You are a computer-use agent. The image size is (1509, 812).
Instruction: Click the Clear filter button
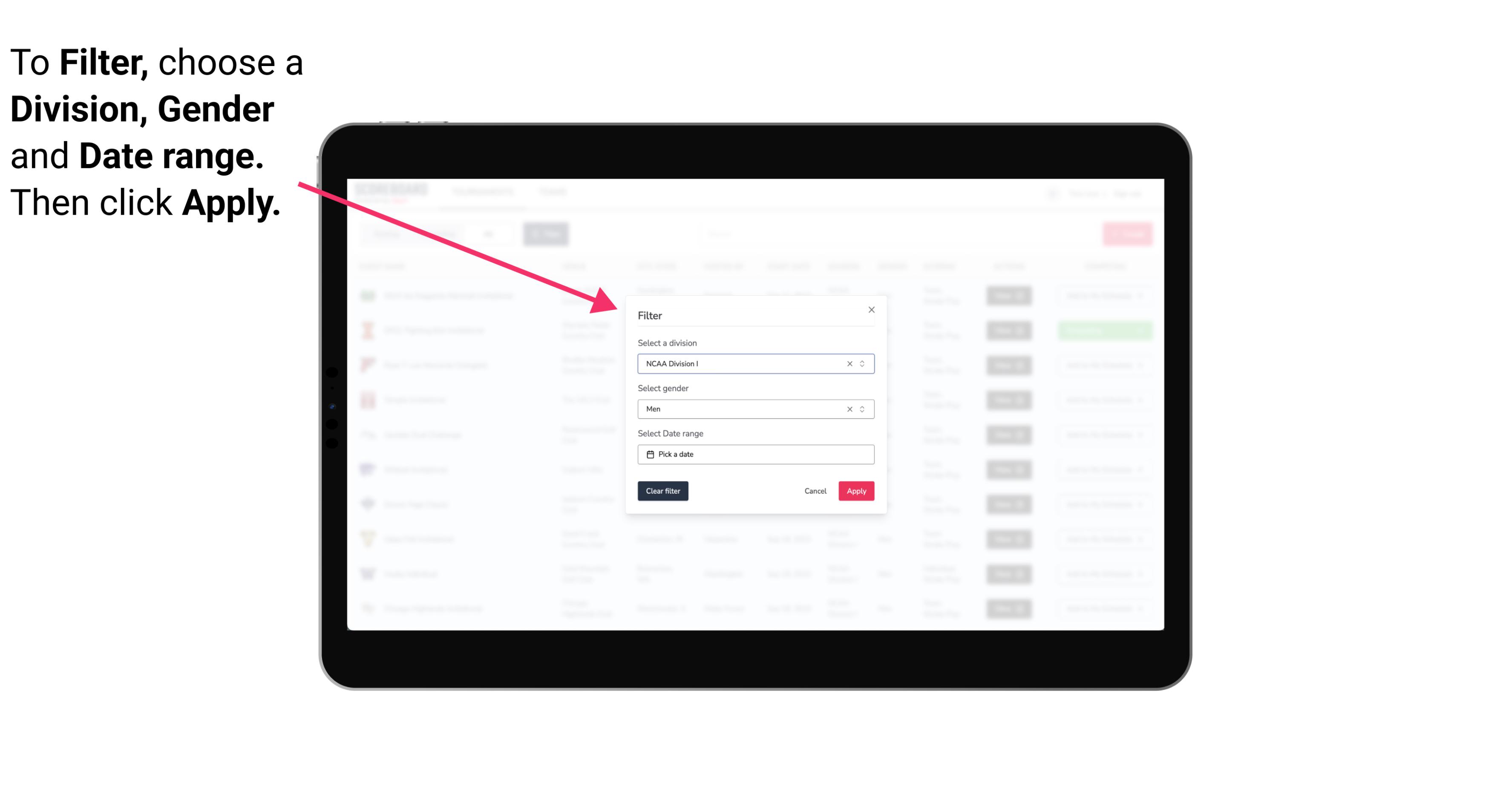pyautogui.click(x=663, y=491)
